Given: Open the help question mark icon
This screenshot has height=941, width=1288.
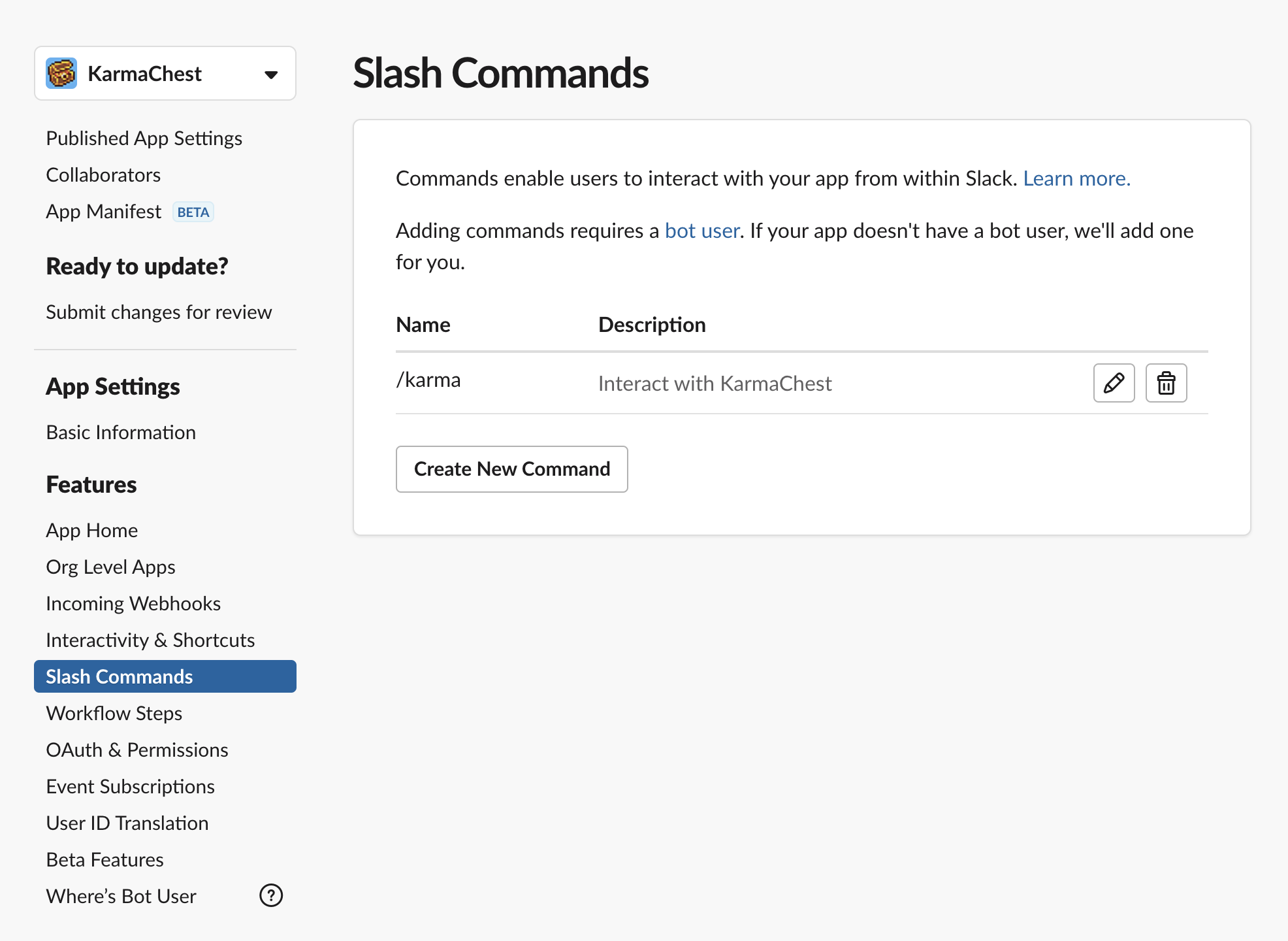Looking at the screenshot, I should pyautogui.click(x=271, y=895).
